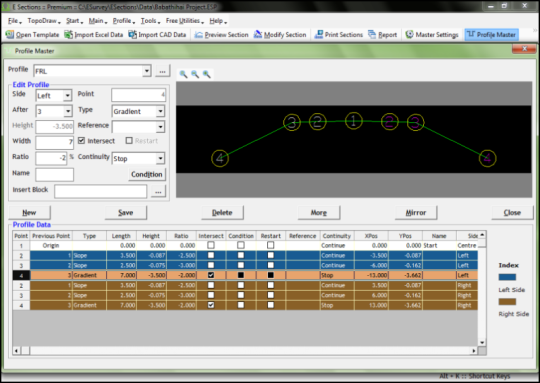540x383 pixels.
Task: Open the After dropdown showing 3
Action: [68, 111]
